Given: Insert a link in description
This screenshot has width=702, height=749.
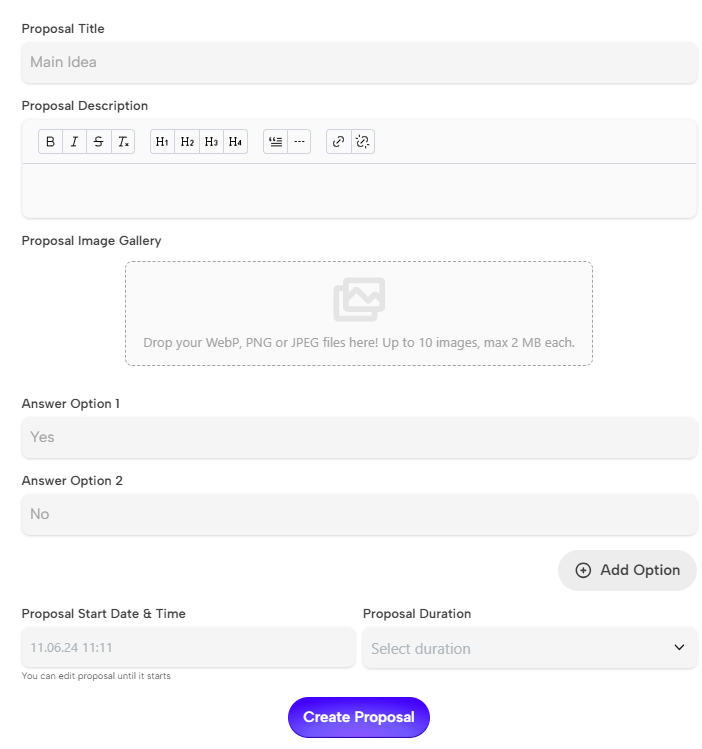Looking at the screenshot, I should 338,142.
